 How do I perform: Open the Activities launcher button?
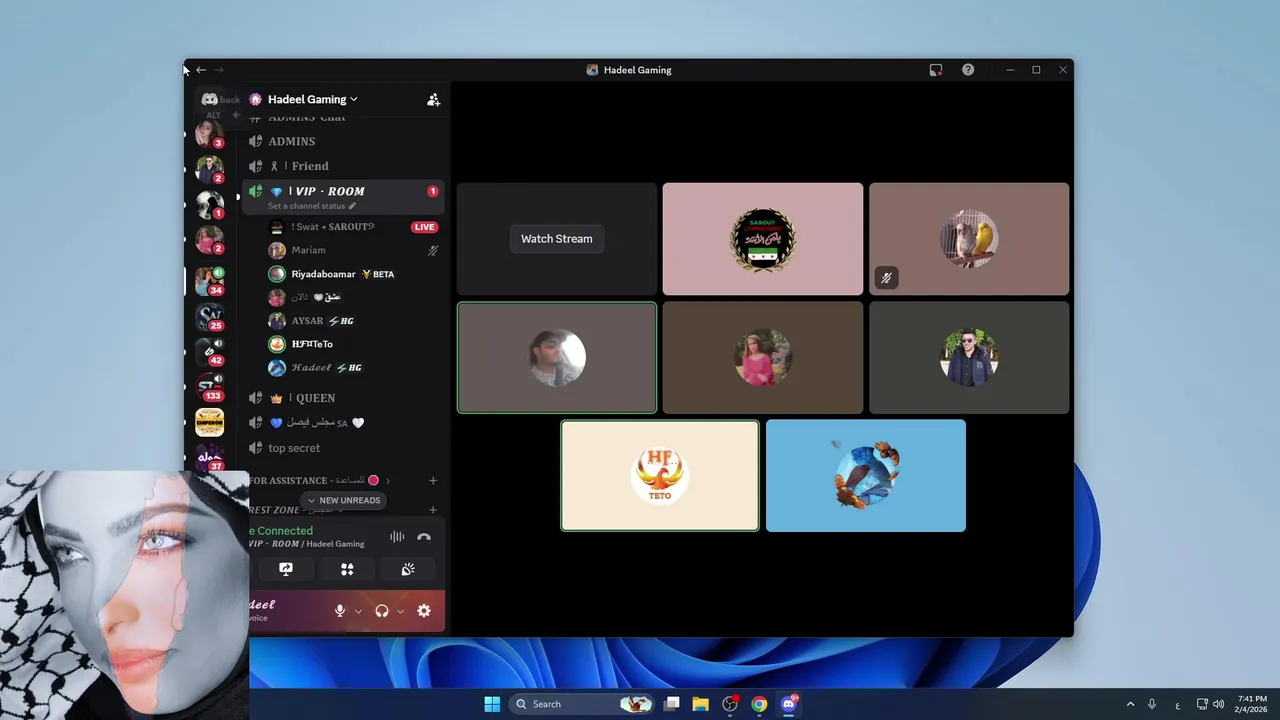click(x=347, y=569)
